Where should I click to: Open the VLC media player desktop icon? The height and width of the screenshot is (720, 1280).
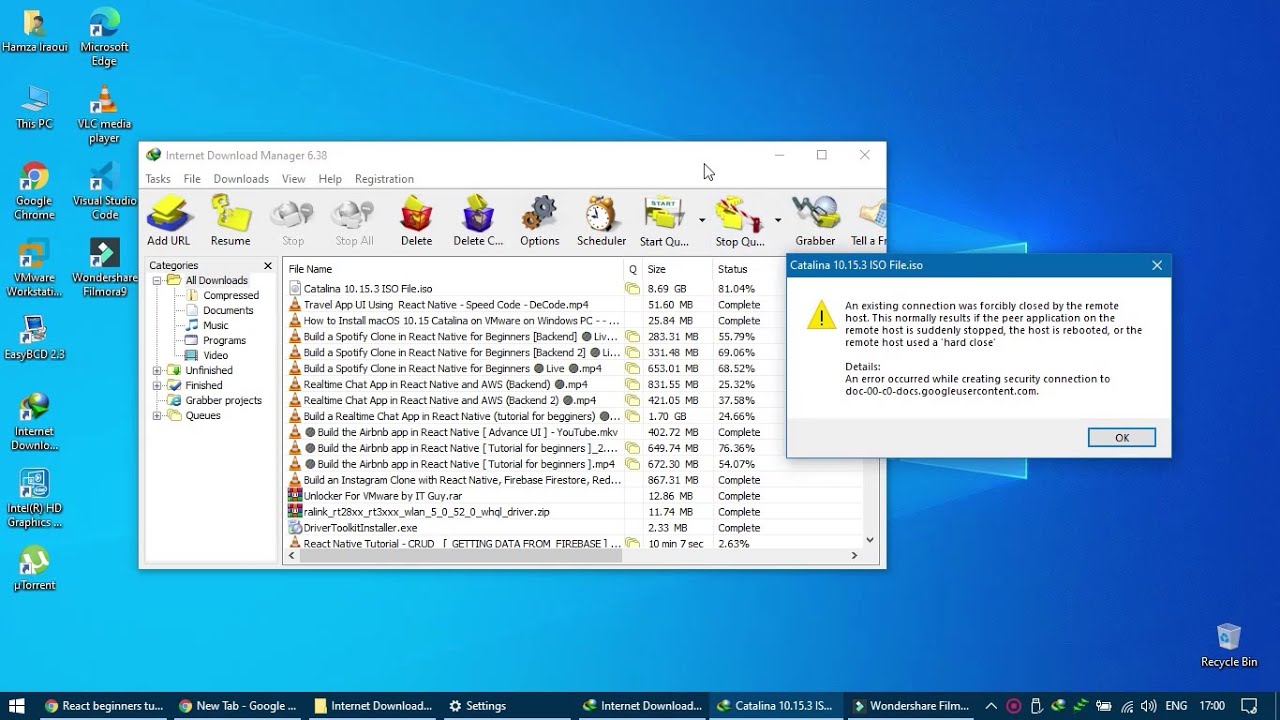click(104, 114)
